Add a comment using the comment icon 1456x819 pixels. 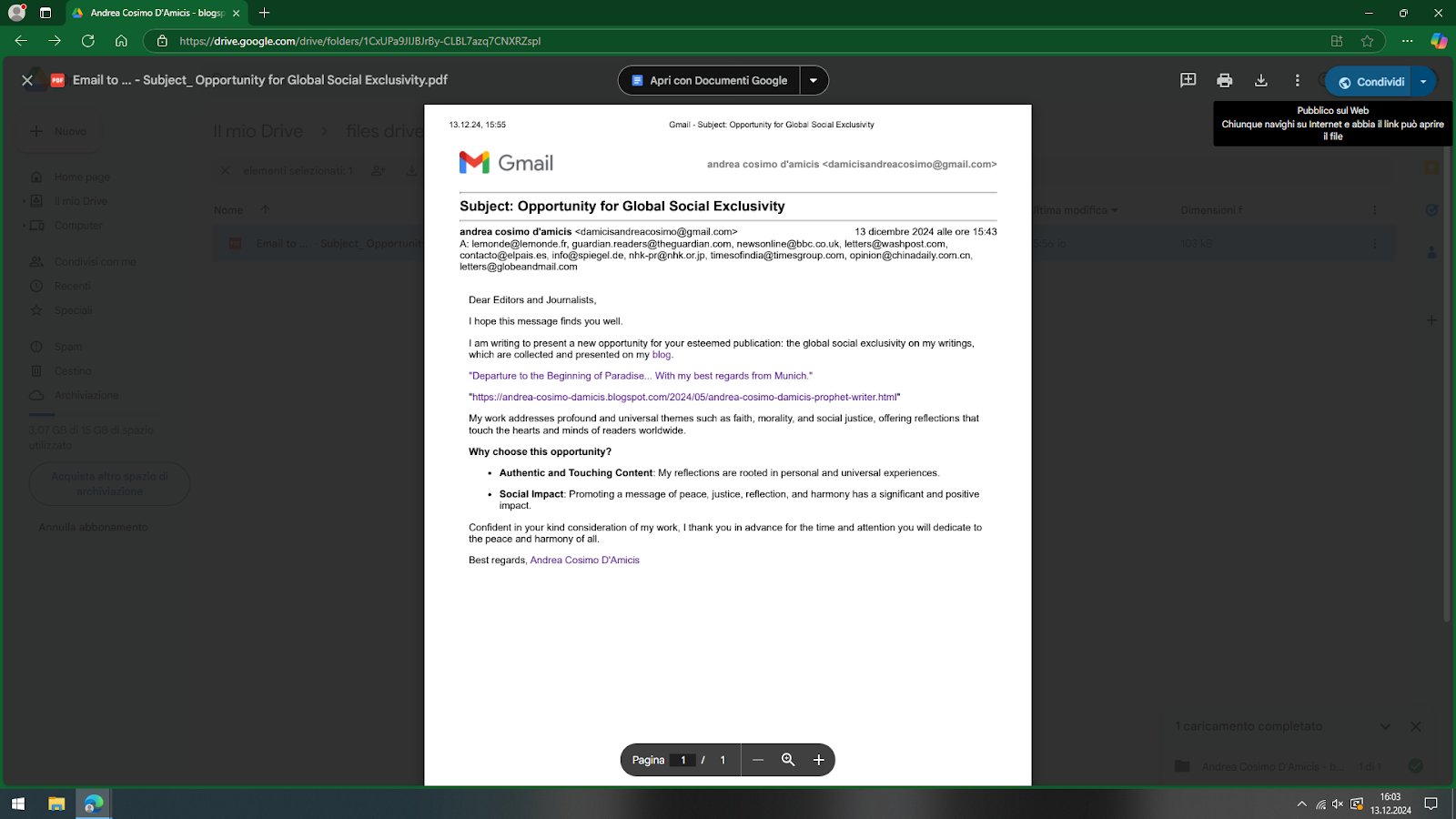(1188, 80)
